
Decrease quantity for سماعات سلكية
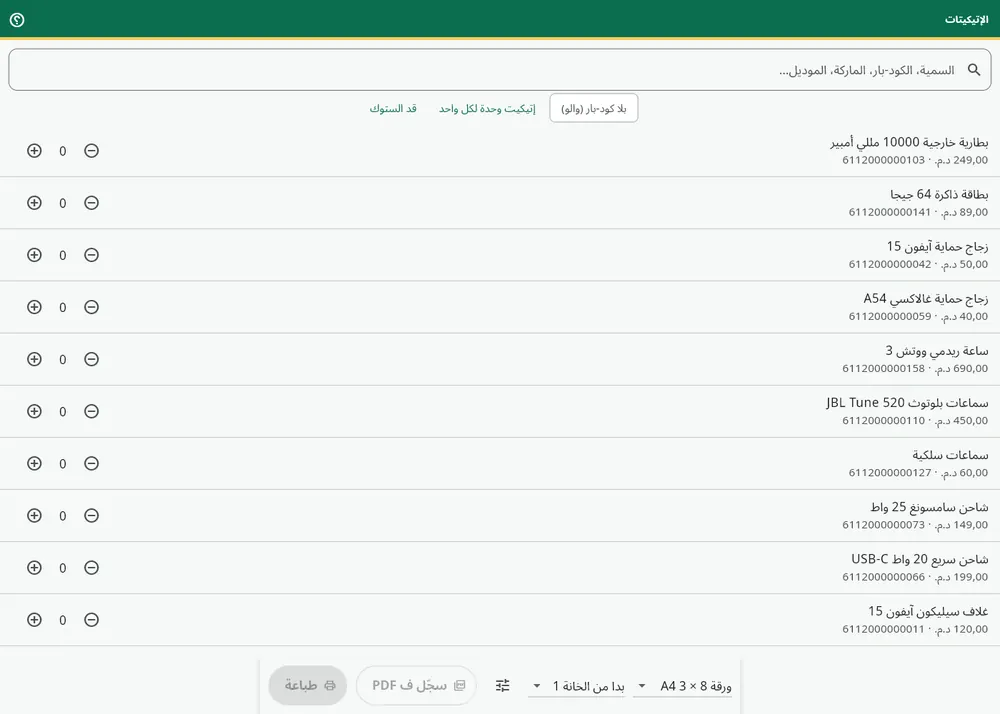(x=91, y=463)
